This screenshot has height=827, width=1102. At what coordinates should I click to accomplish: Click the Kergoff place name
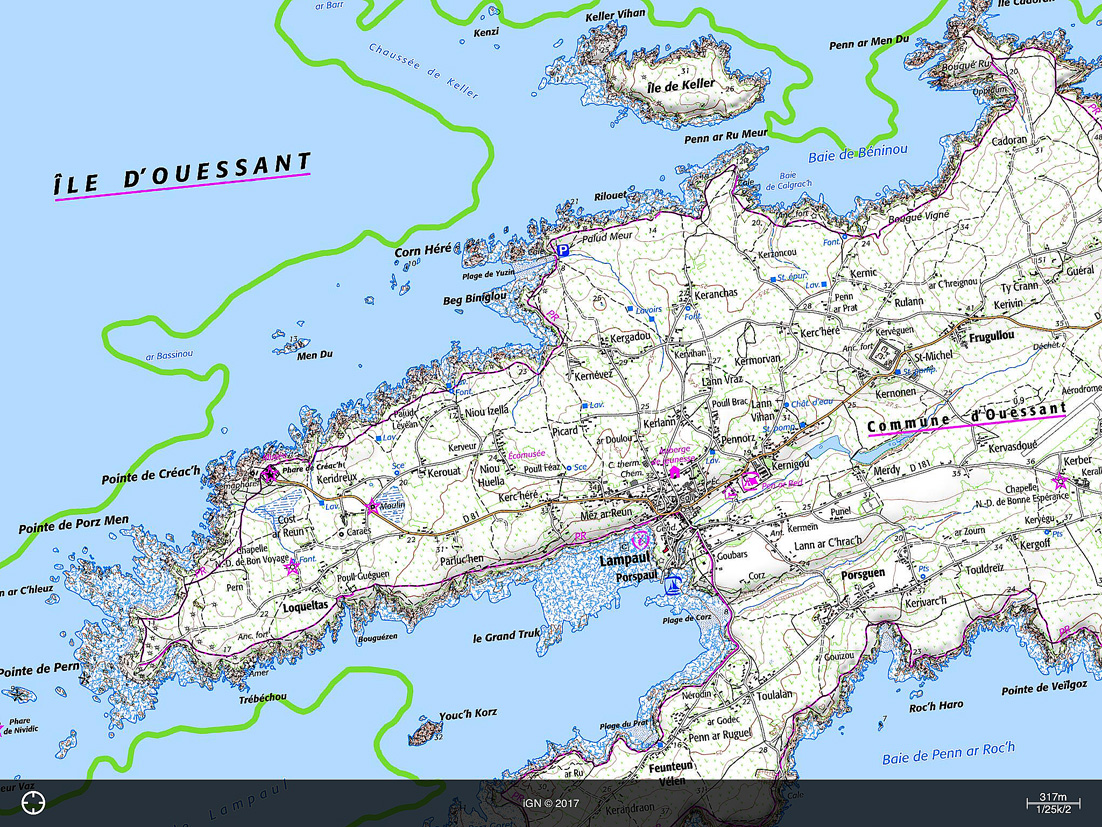coord(1035,544)
